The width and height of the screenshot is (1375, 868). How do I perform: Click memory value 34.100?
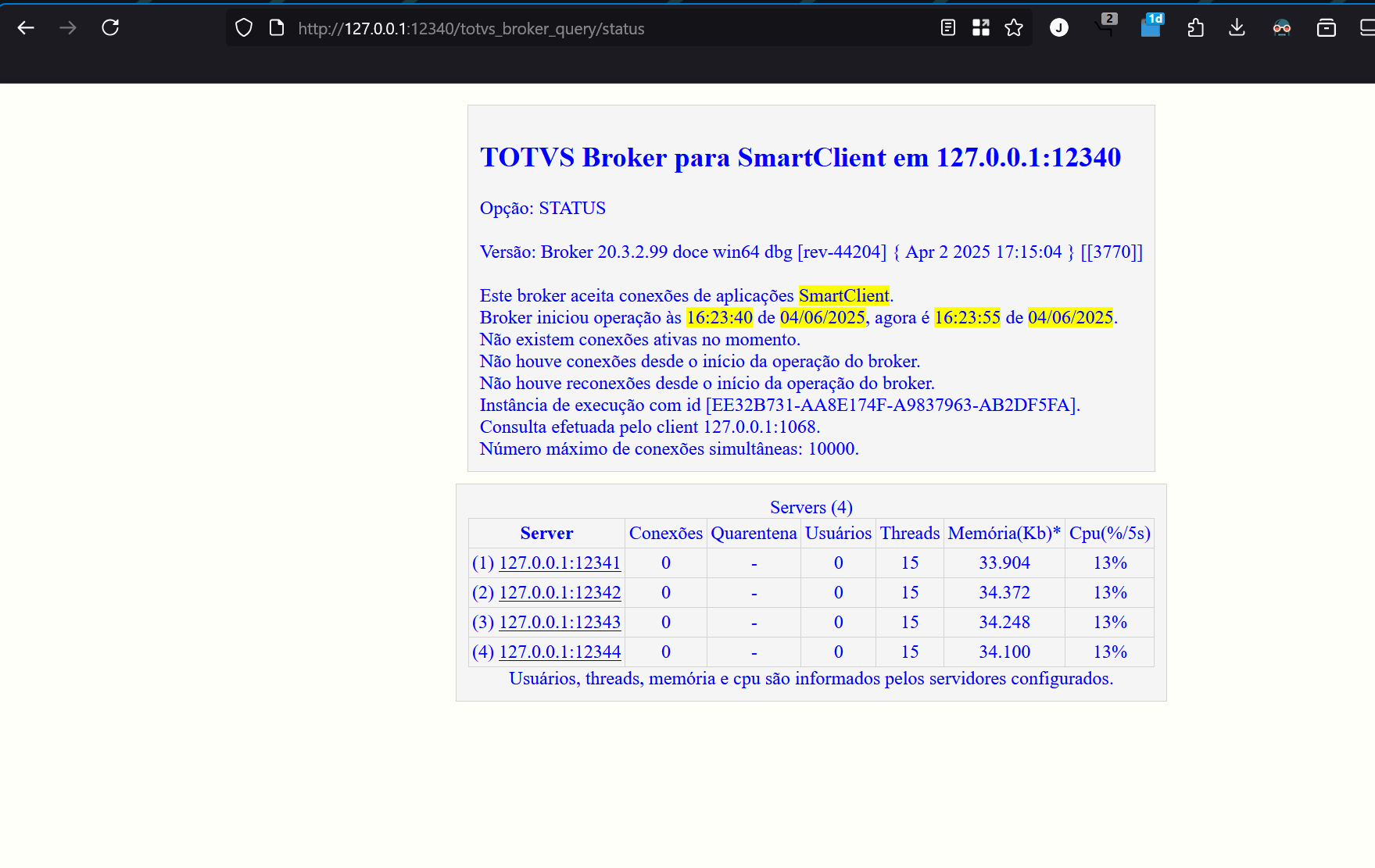pos(1004,652)
